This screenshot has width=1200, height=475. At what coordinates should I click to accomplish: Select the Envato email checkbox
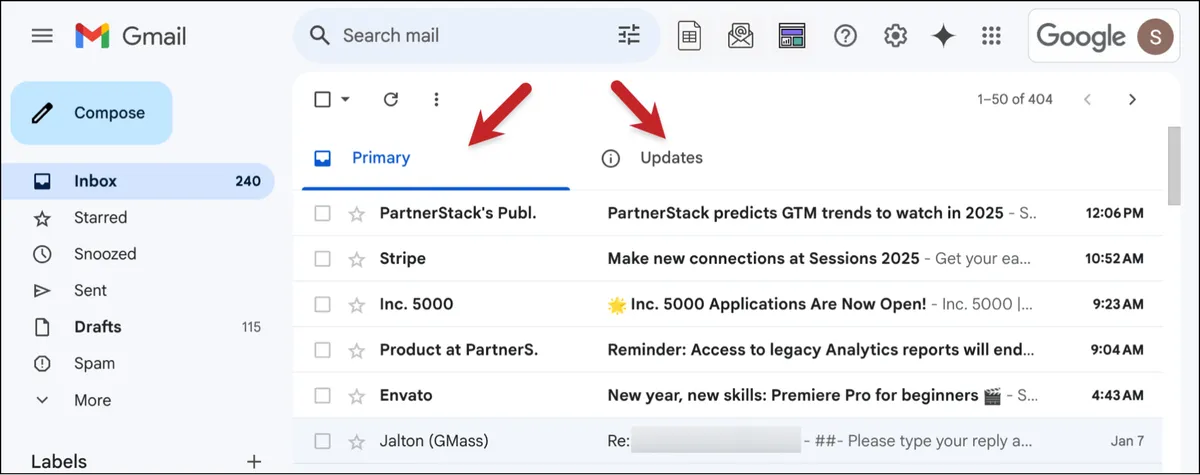322,395
